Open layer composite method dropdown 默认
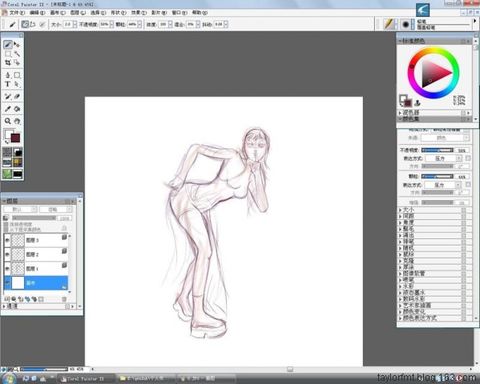The width and height of the screenshot is (480, 384). tap(20, 209)
